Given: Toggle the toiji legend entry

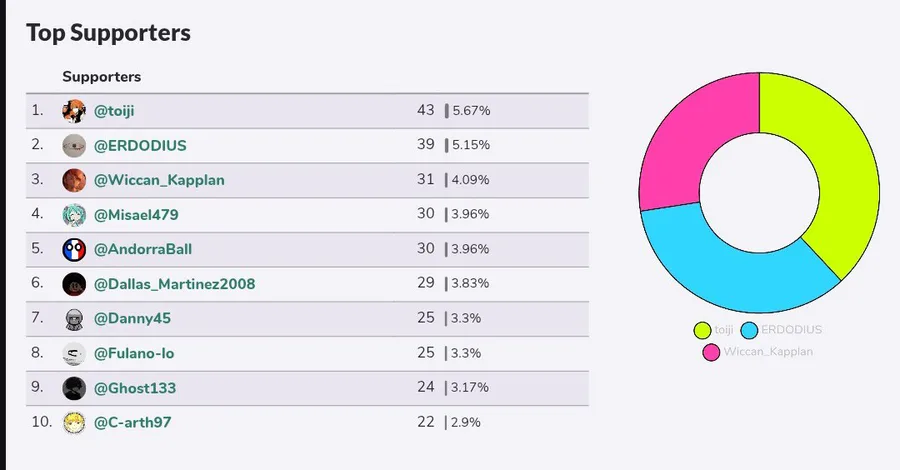Looking at the screenshot, I should (714, 330).
